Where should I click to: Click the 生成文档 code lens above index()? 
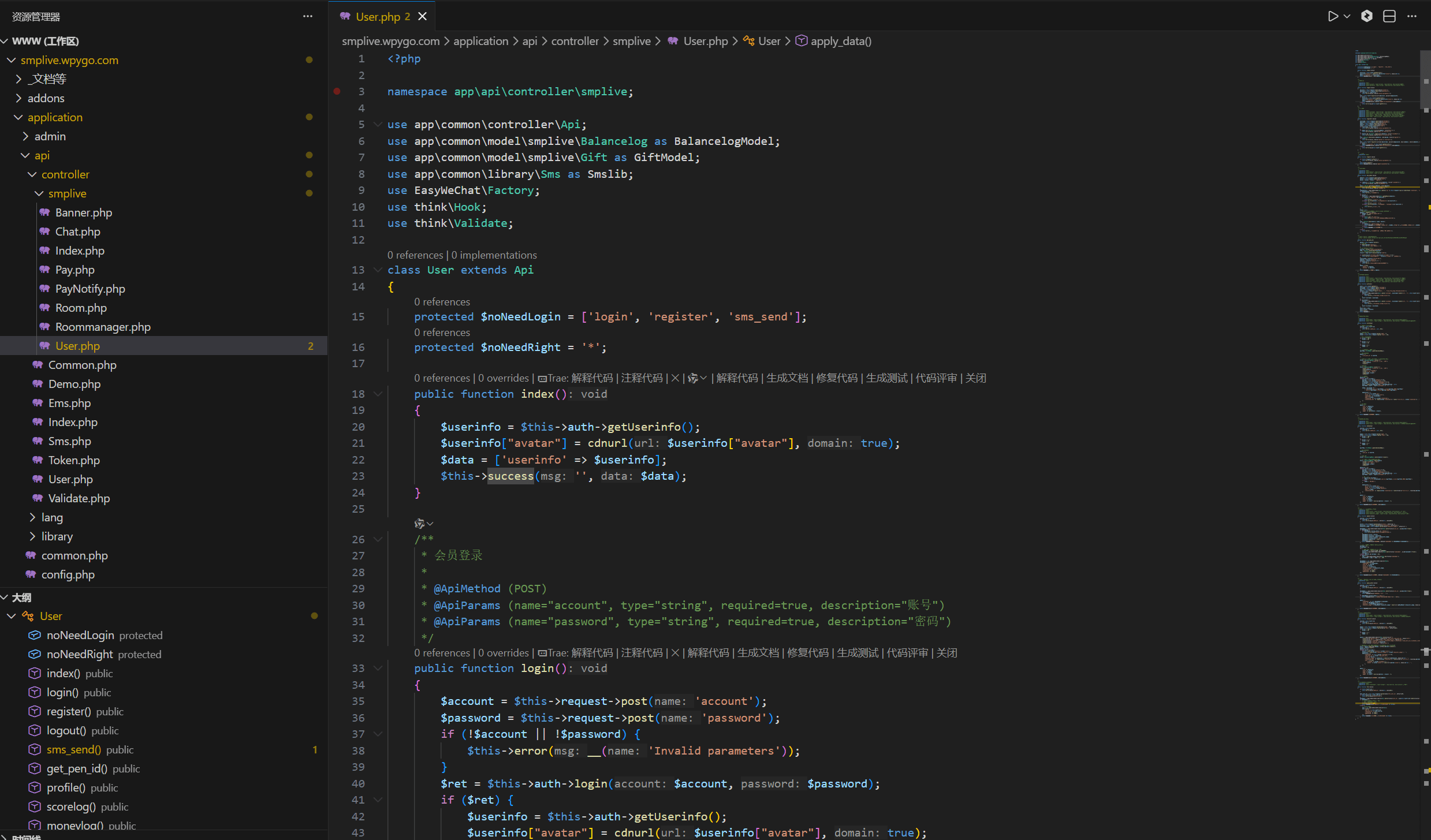[x=787, y=378]
